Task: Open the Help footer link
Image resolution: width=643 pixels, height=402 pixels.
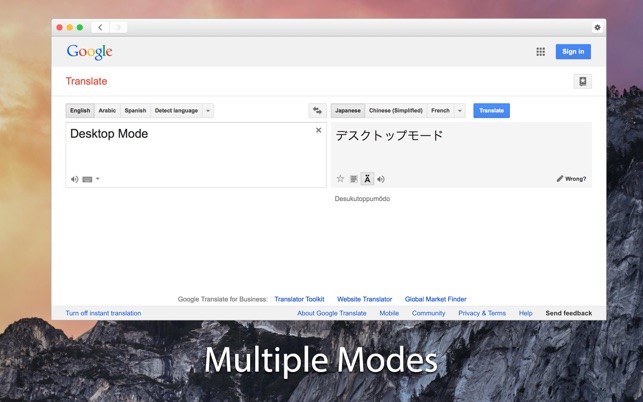Action: click(526, 313)
